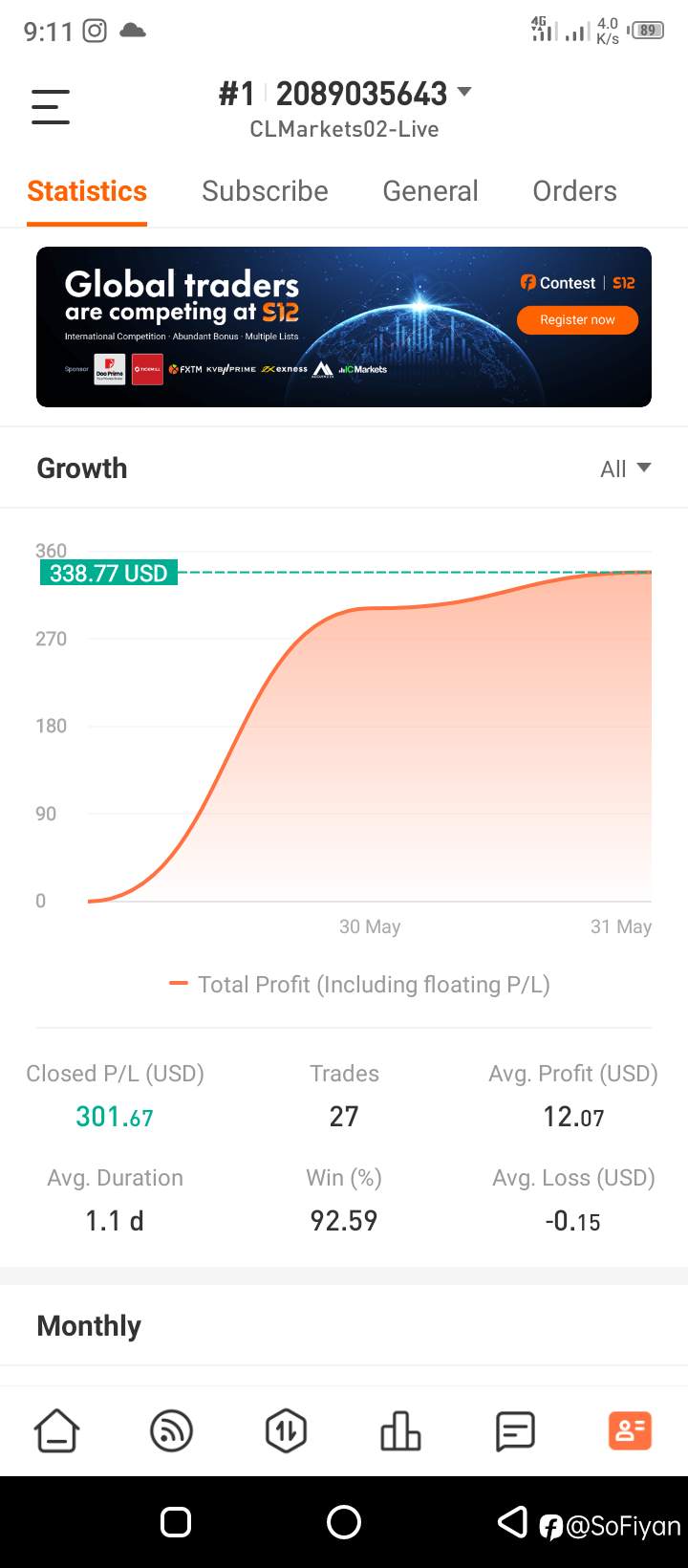Tap the trade arrows hexagon icon
Viewport: 688px width, 1568px height.
click(x=286, y=1431)
